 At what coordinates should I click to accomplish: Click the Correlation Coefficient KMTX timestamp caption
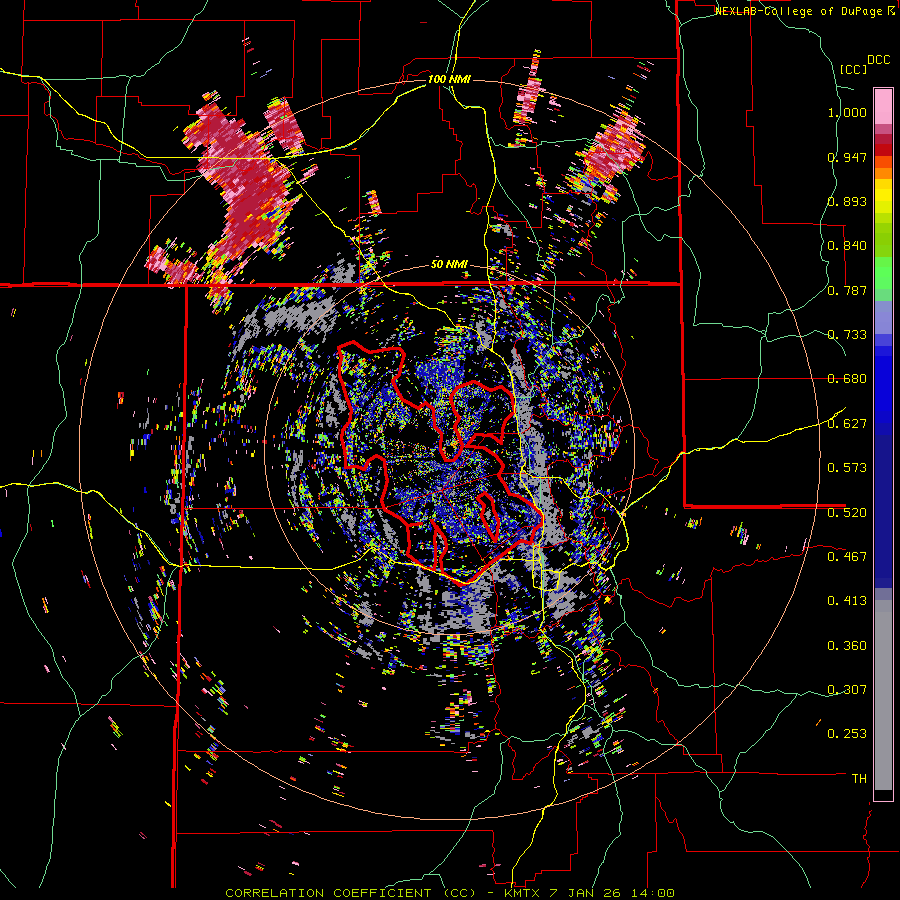[x=449, y=893]
